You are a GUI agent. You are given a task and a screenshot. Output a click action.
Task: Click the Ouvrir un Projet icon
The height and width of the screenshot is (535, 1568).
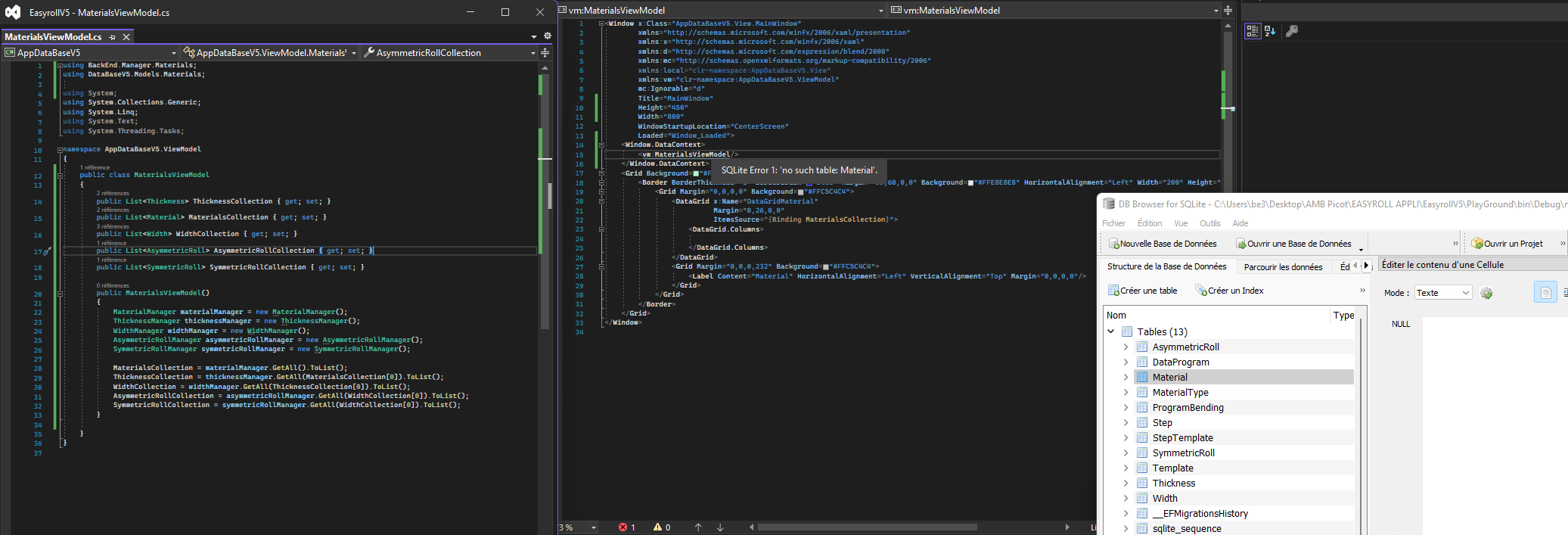1476,244
